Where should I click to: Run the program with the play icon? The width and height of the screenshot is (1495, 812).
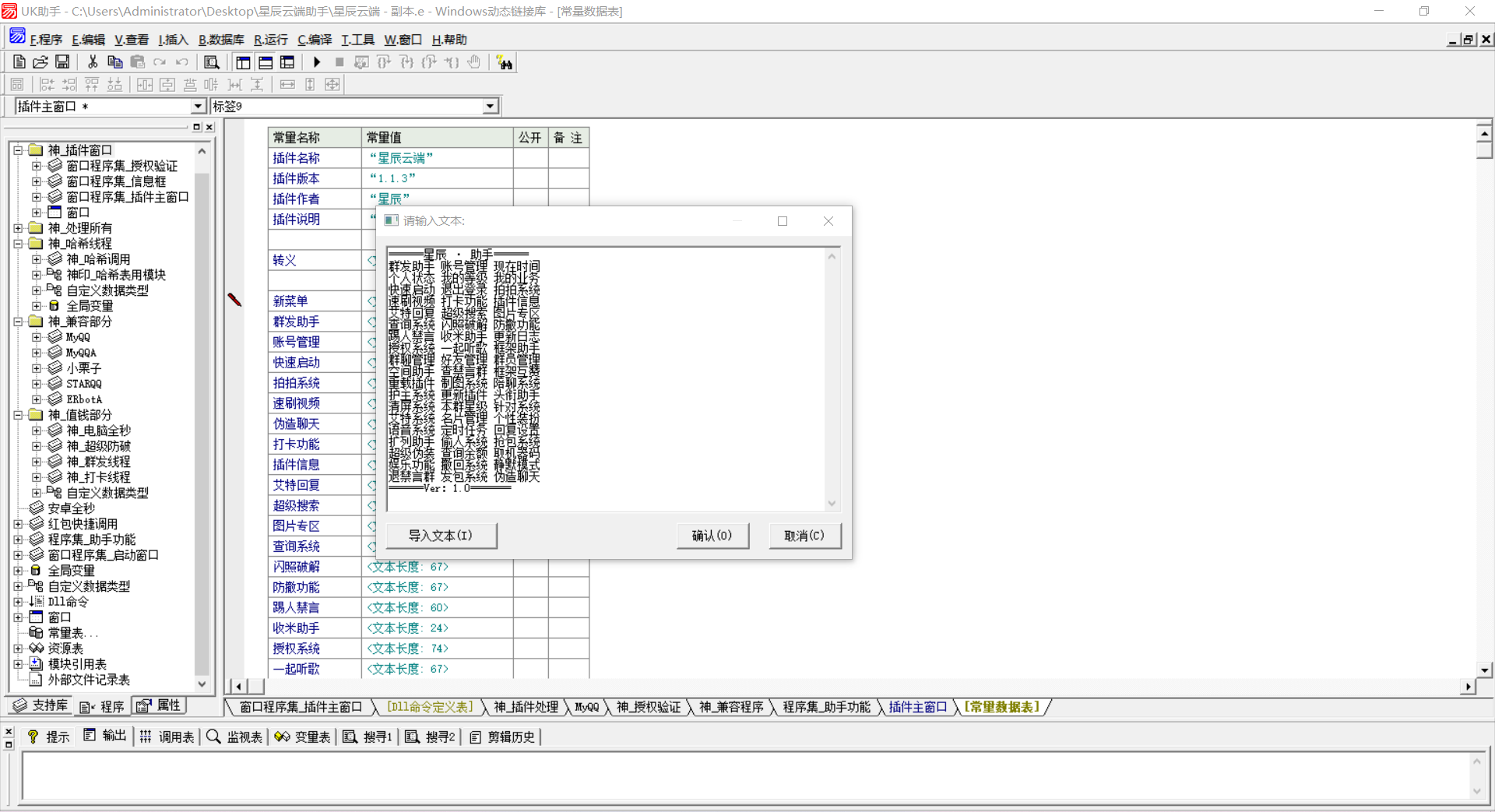click(x=317, y=62)
